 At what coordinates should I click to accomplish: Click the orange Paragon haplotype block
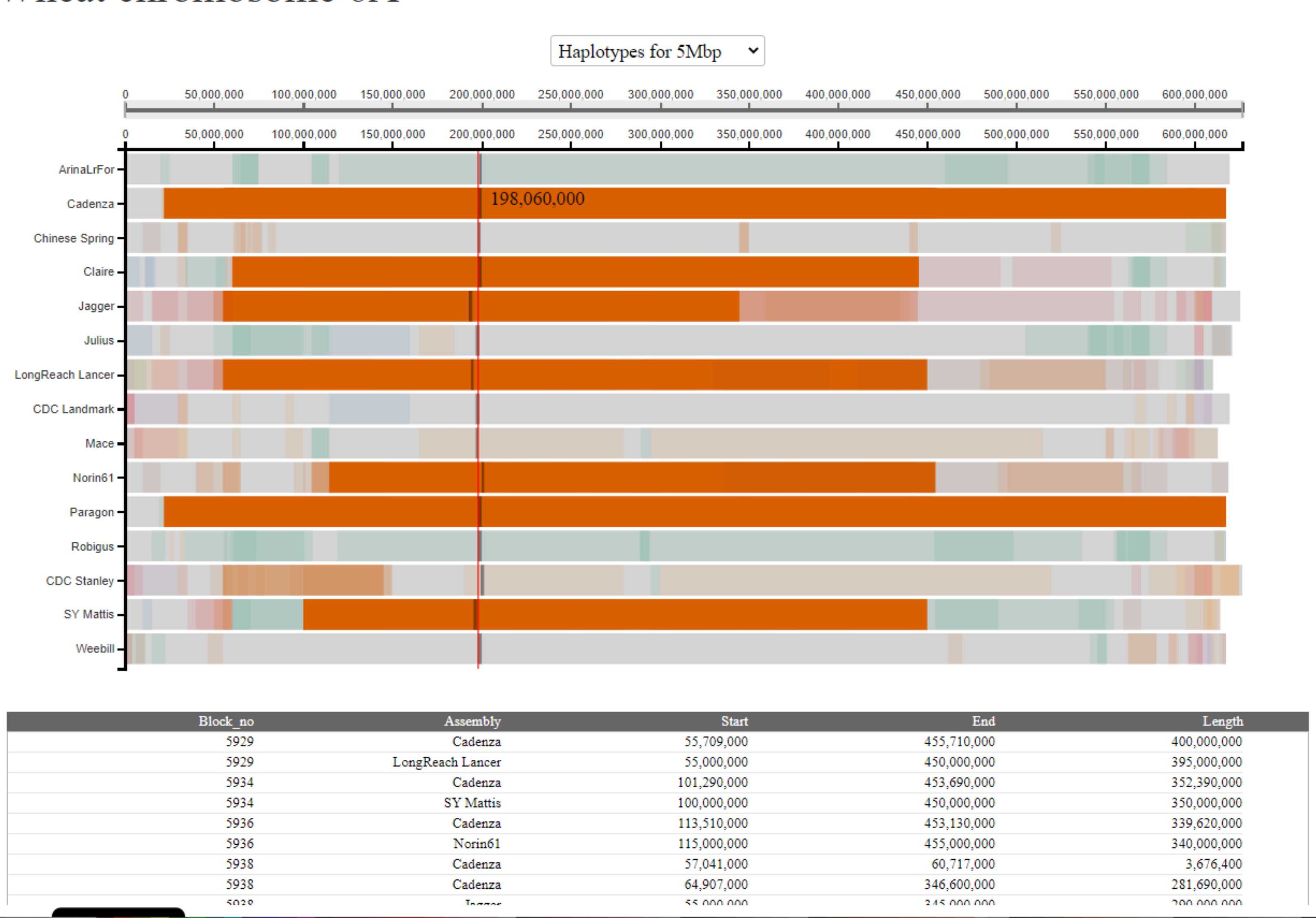click(695, 512)
